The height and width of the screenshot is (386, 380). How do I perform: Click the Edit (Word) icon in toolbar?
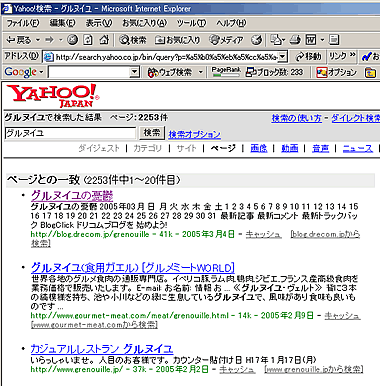311,40
